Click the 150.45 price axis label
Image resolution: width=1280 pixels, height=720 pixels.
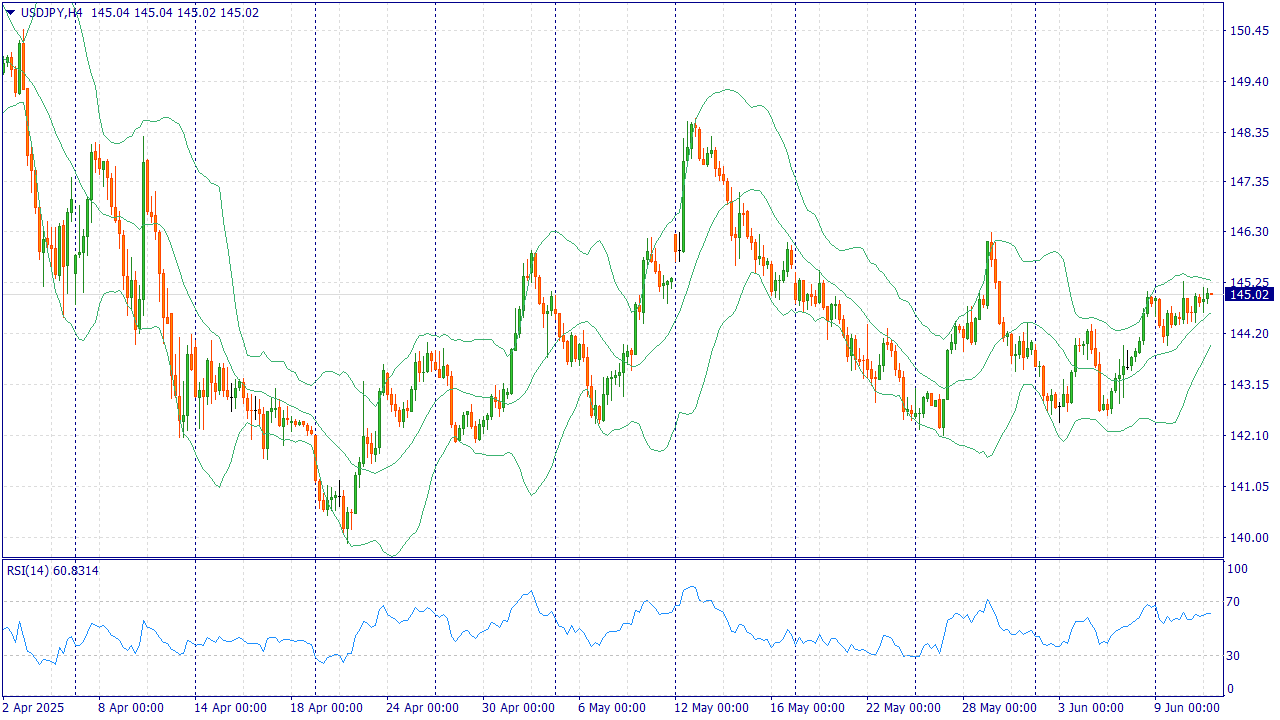coord(1248,31)
